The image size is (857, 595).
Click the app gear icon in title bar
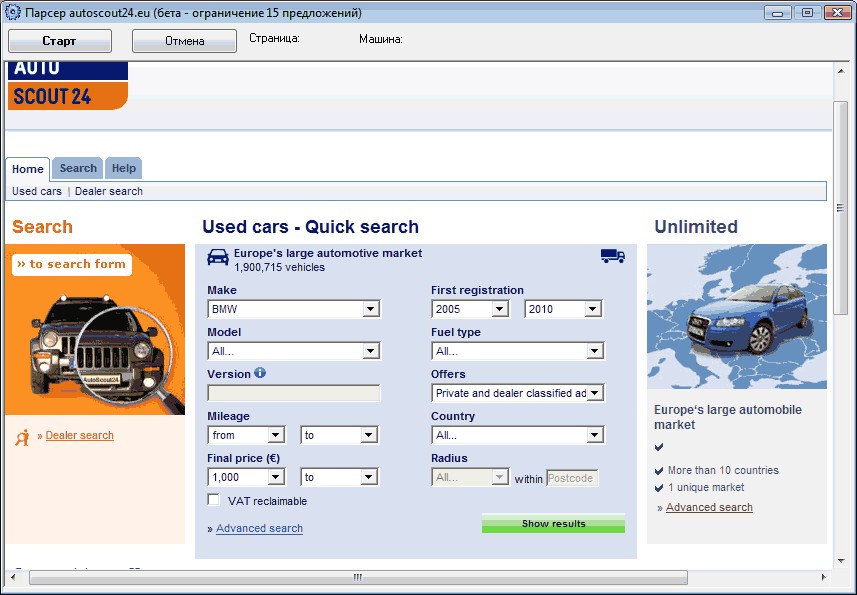(x=12, y=12)
